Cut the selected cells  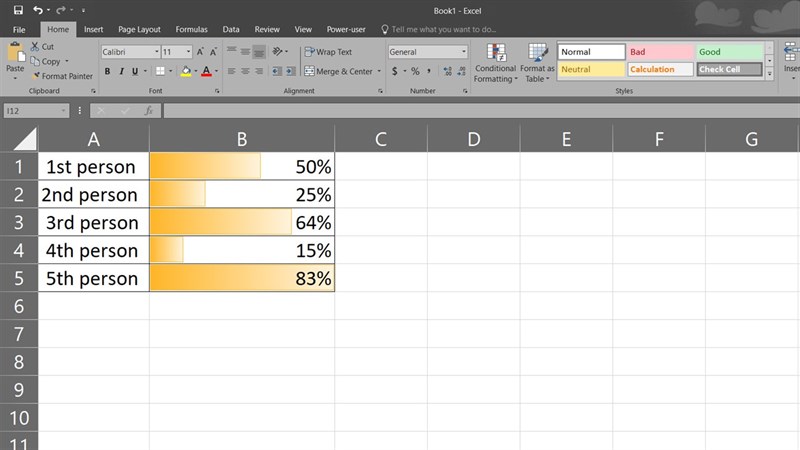(42, 46)
